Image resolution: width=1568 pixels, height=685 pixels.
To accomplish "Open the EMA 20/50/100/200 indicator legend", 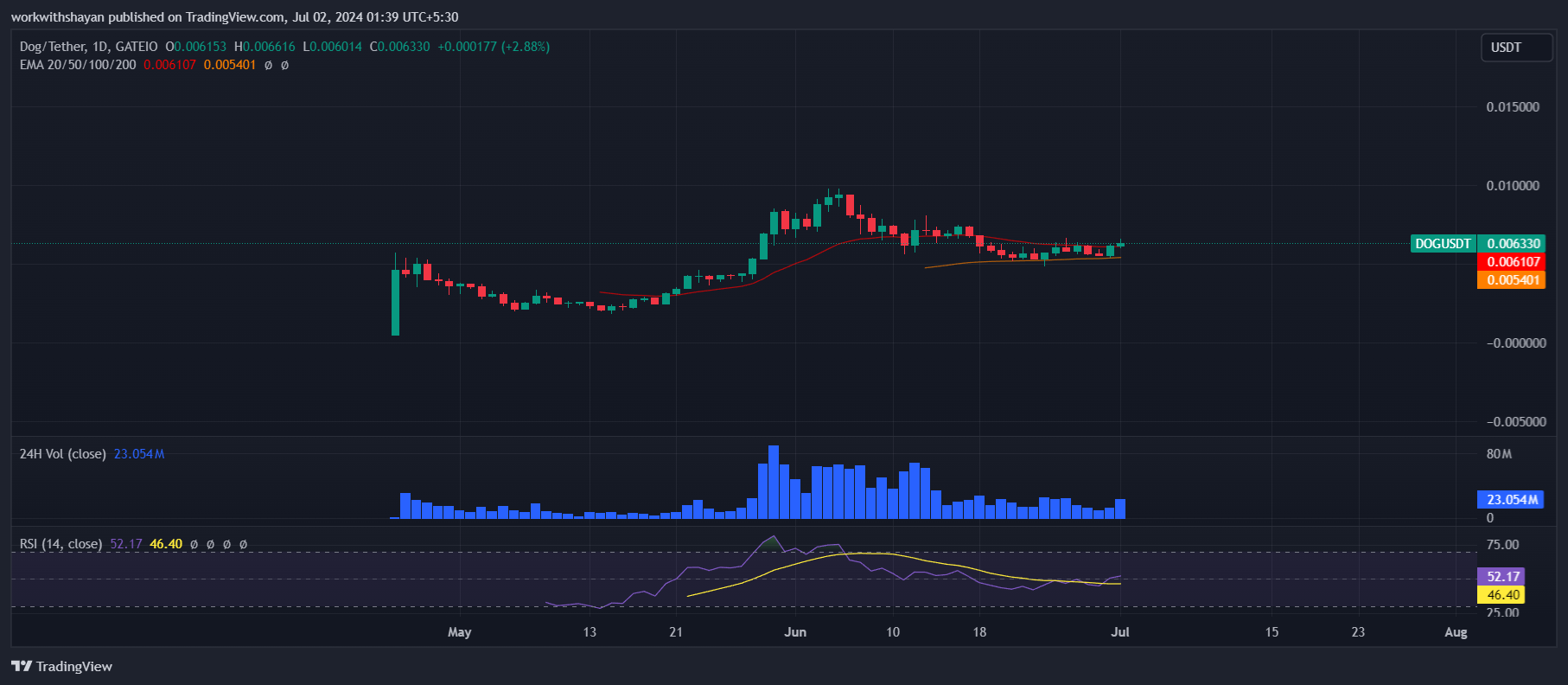I will 78,65.
